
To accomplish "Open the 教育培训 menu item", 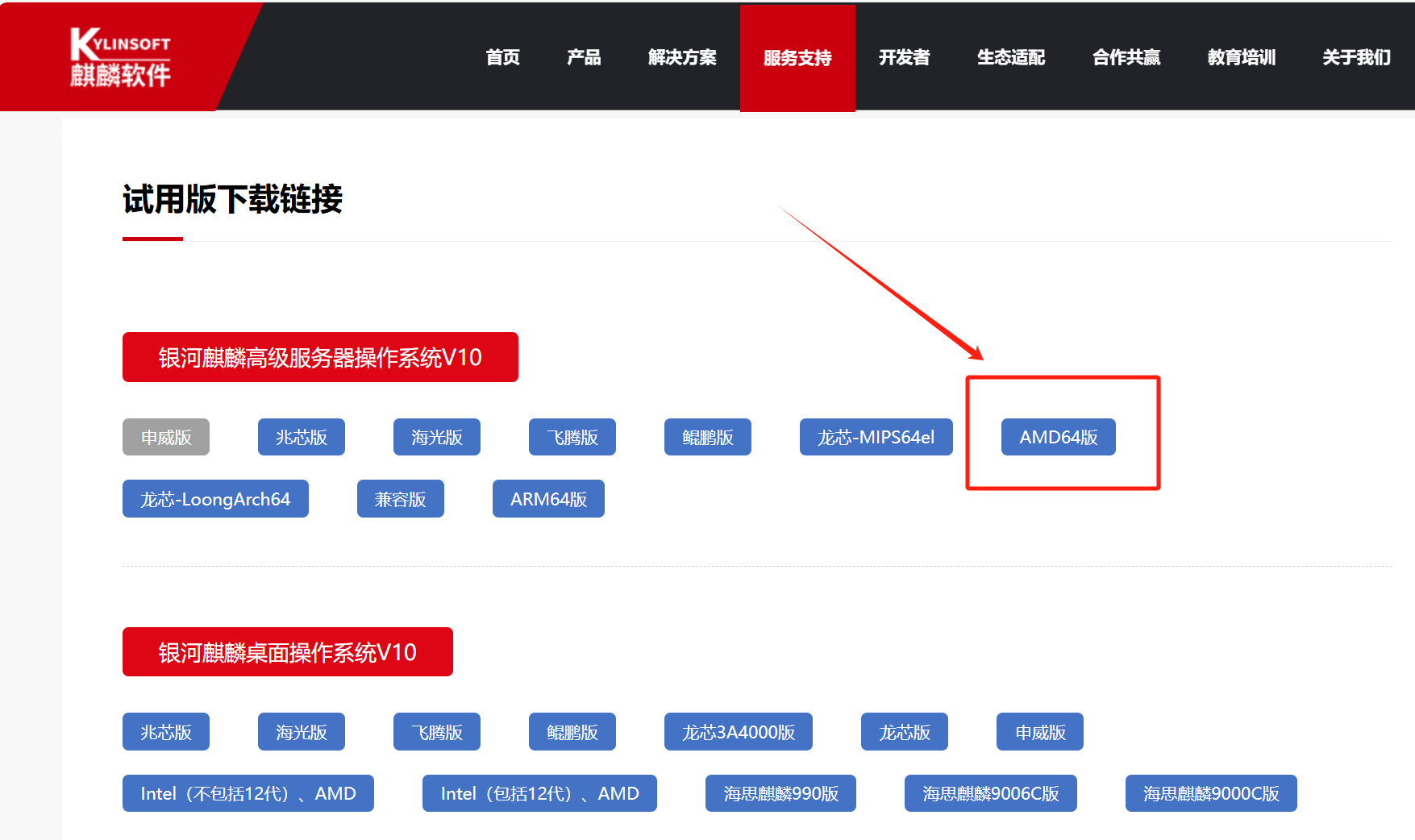I will pos(1242,57).
